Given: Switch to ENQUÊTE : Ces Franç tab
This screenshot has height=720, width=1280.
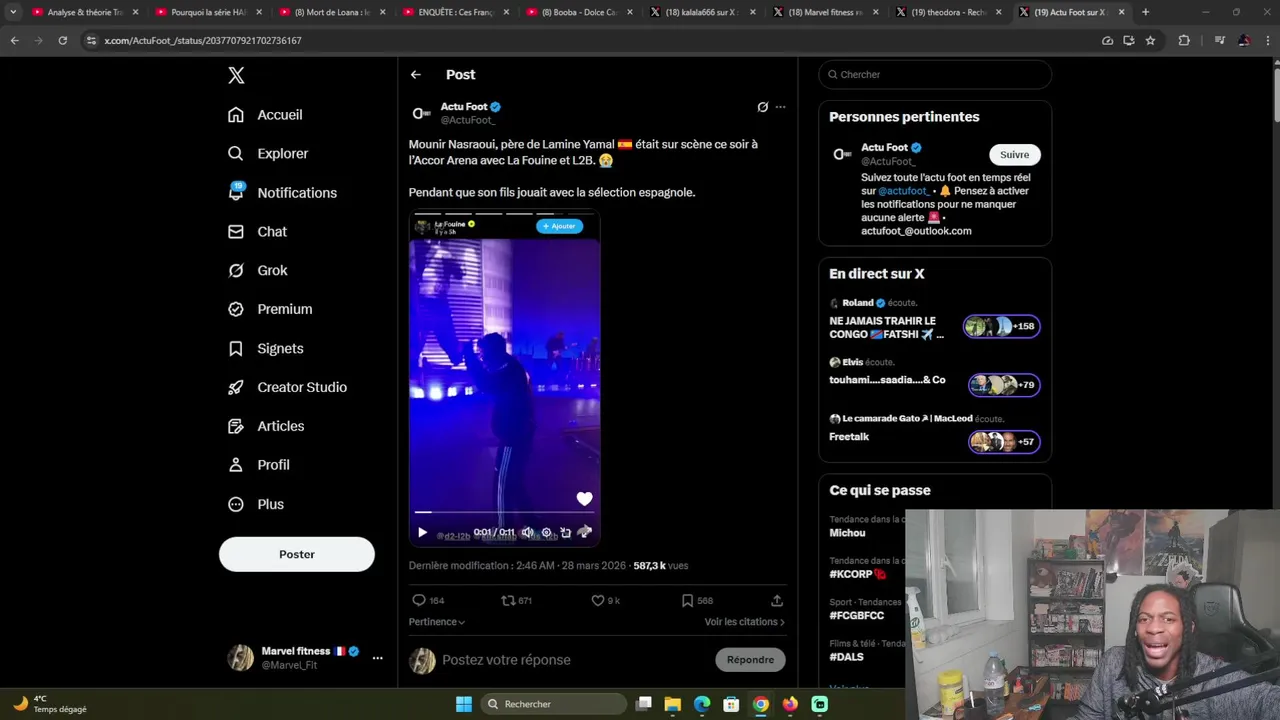Looking at the screenshot, I should pos(454,12).
